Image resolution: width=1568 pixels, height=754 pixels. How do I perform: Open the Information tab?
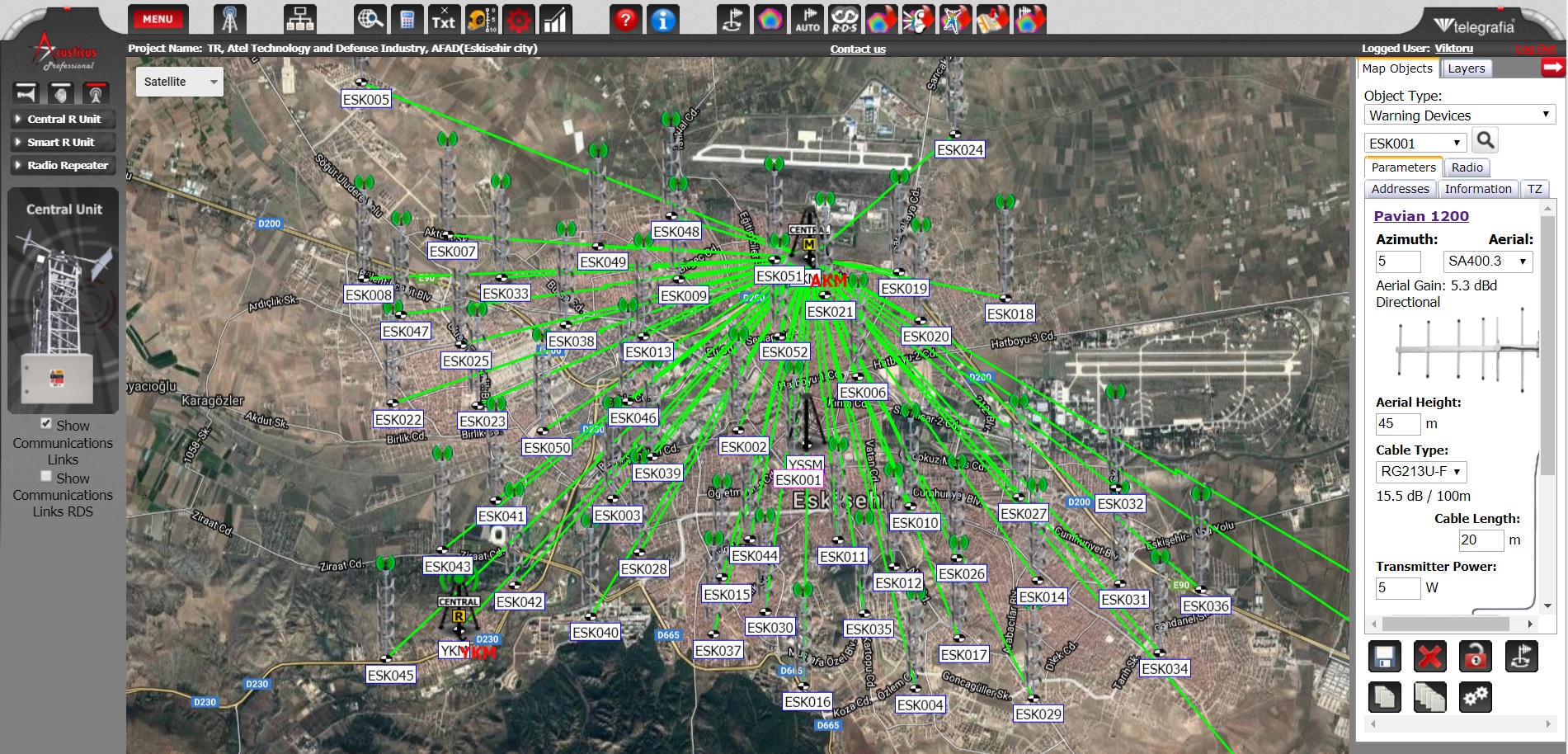point(1478,189)
